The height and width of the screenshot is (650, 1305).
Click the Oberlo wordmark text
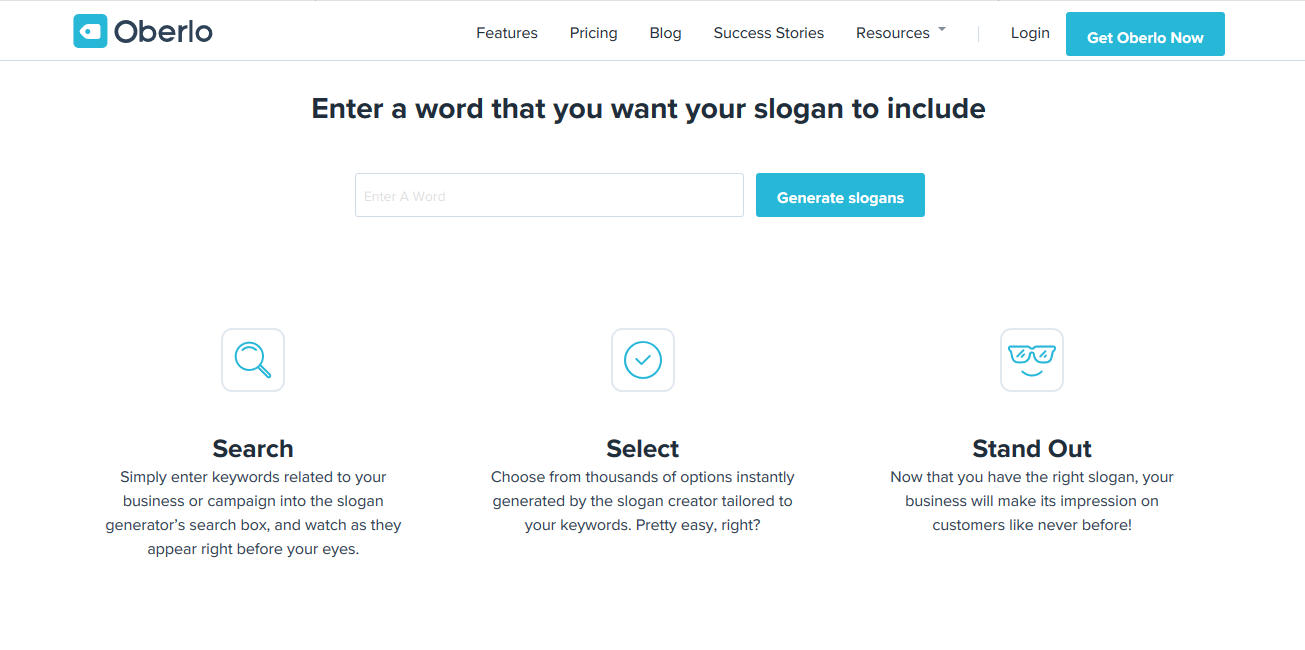tap(163, 32)
